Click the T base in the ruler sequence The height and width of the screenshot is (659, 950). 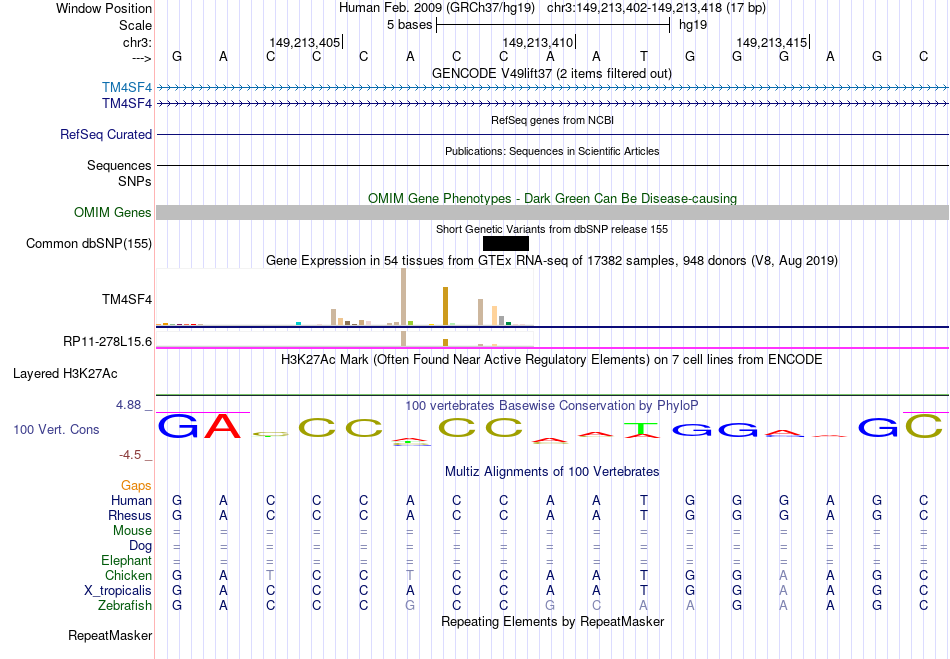pyautogui.click(x=643, y=56)
